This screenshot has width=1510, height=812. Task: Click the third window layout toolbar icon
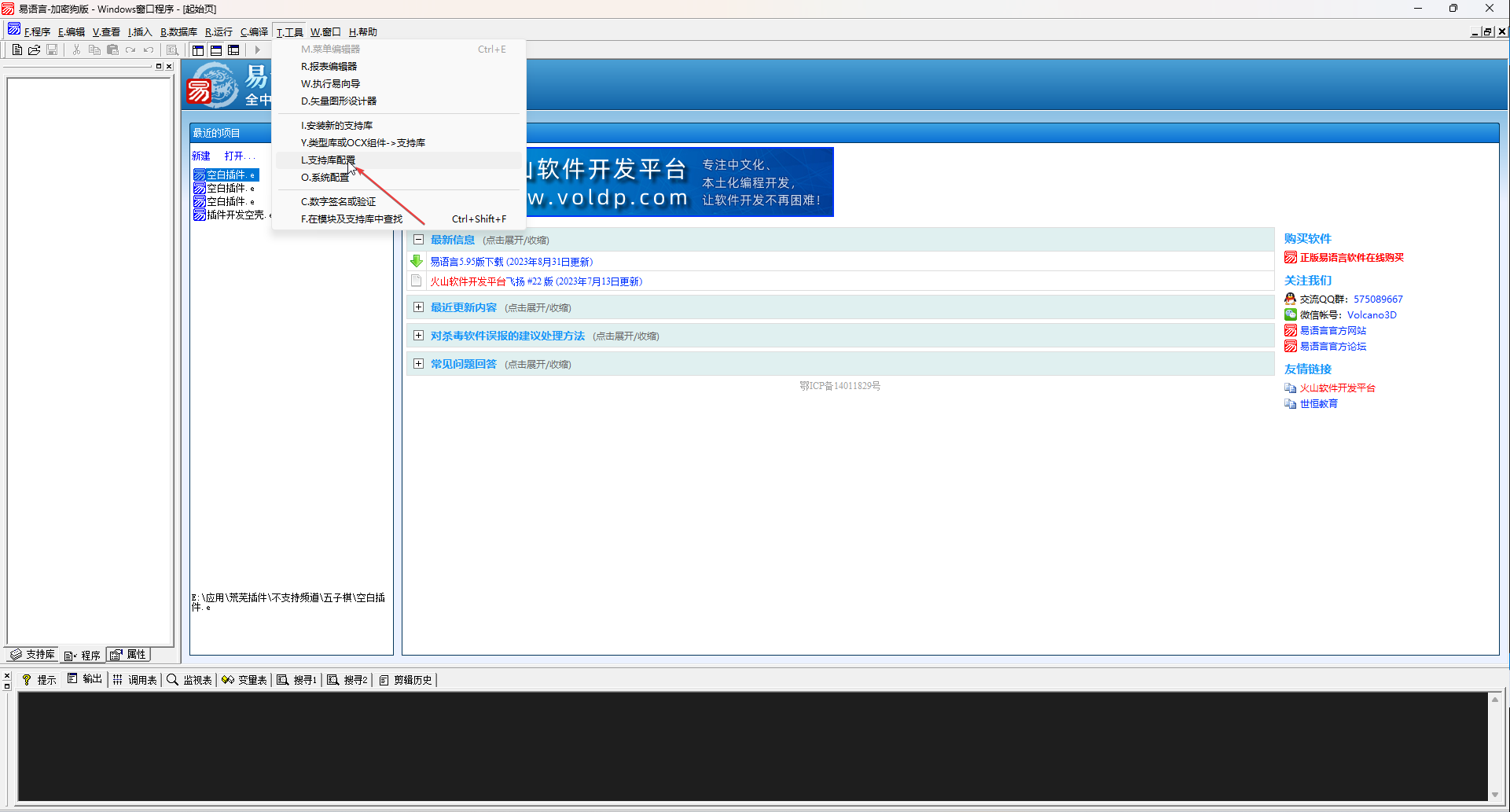[233, 50]
